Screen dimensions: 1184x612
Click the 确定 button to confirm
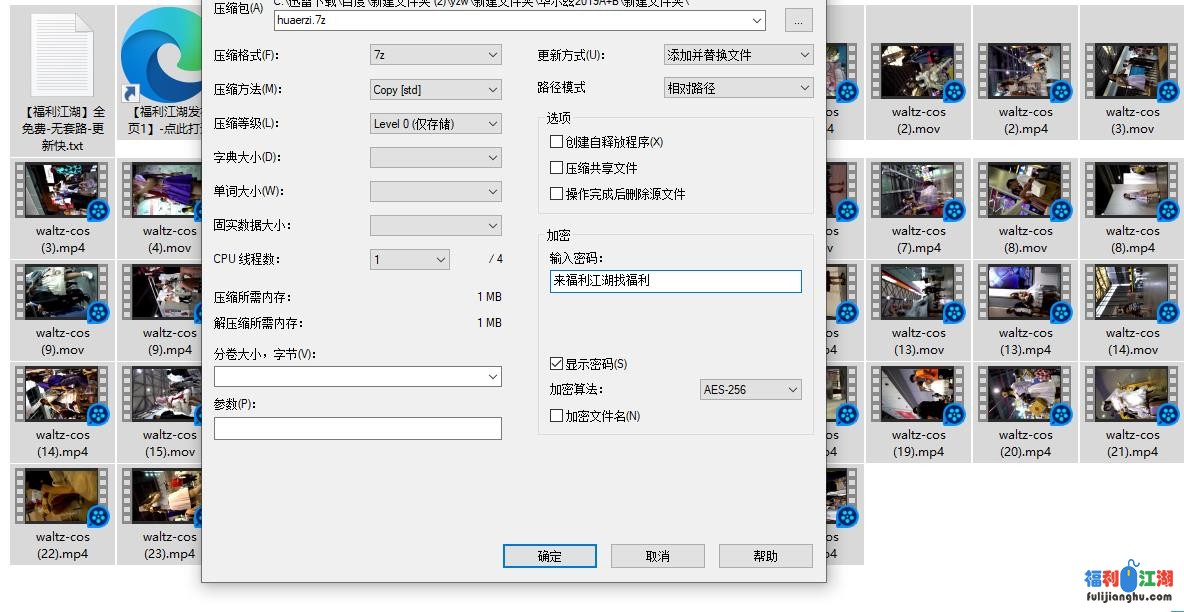(x=550, y=556)
